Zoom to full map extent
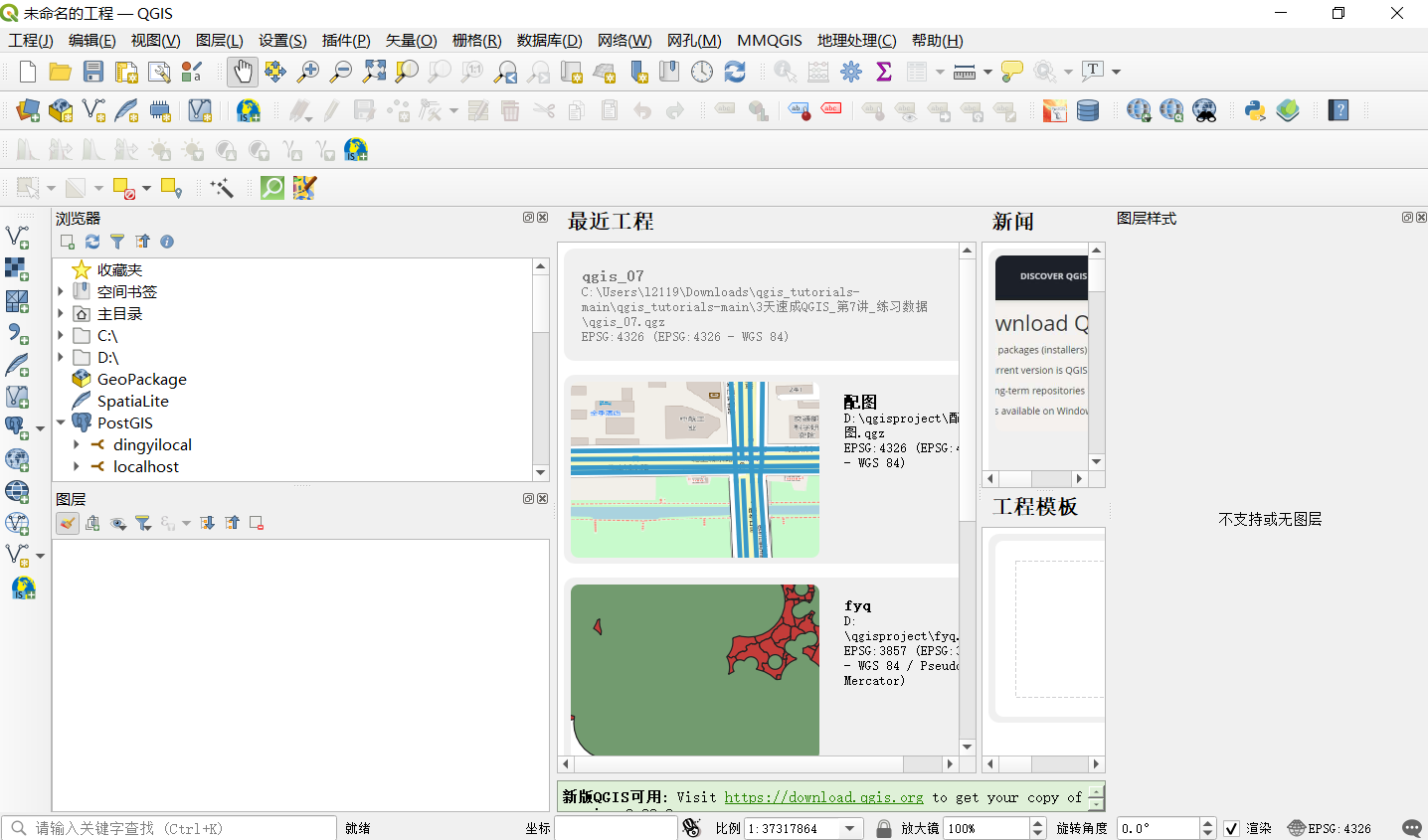 click(x=374, y=71)
